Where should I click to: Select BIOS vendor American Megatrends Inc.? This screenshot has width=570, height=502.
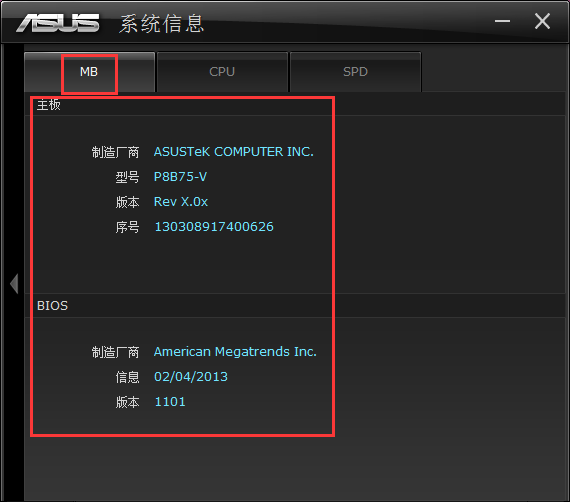point(235,352)
